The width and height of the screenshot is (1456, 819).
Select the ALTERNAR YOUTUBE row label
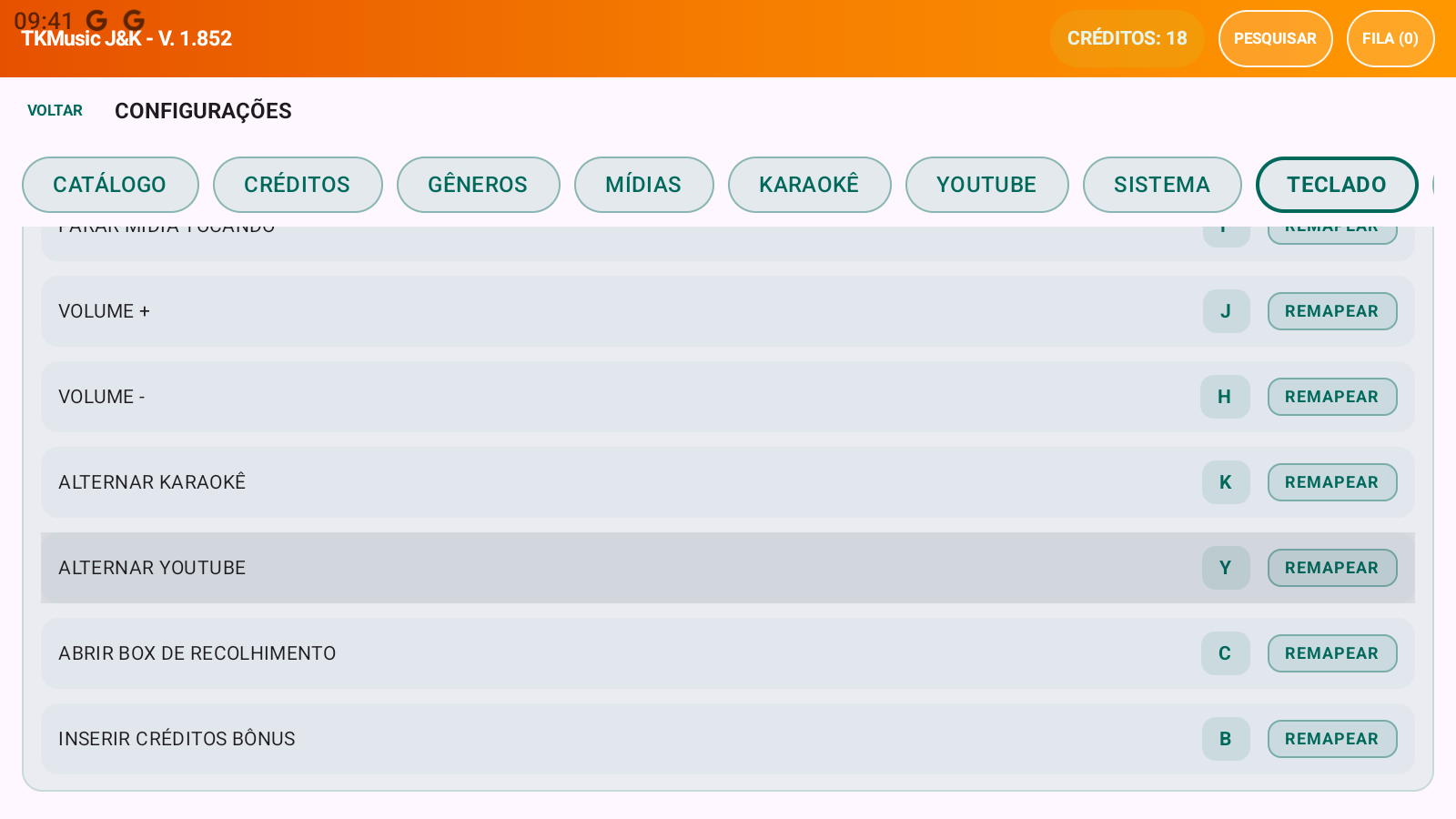pyautogui.click(x=152, y=568)
